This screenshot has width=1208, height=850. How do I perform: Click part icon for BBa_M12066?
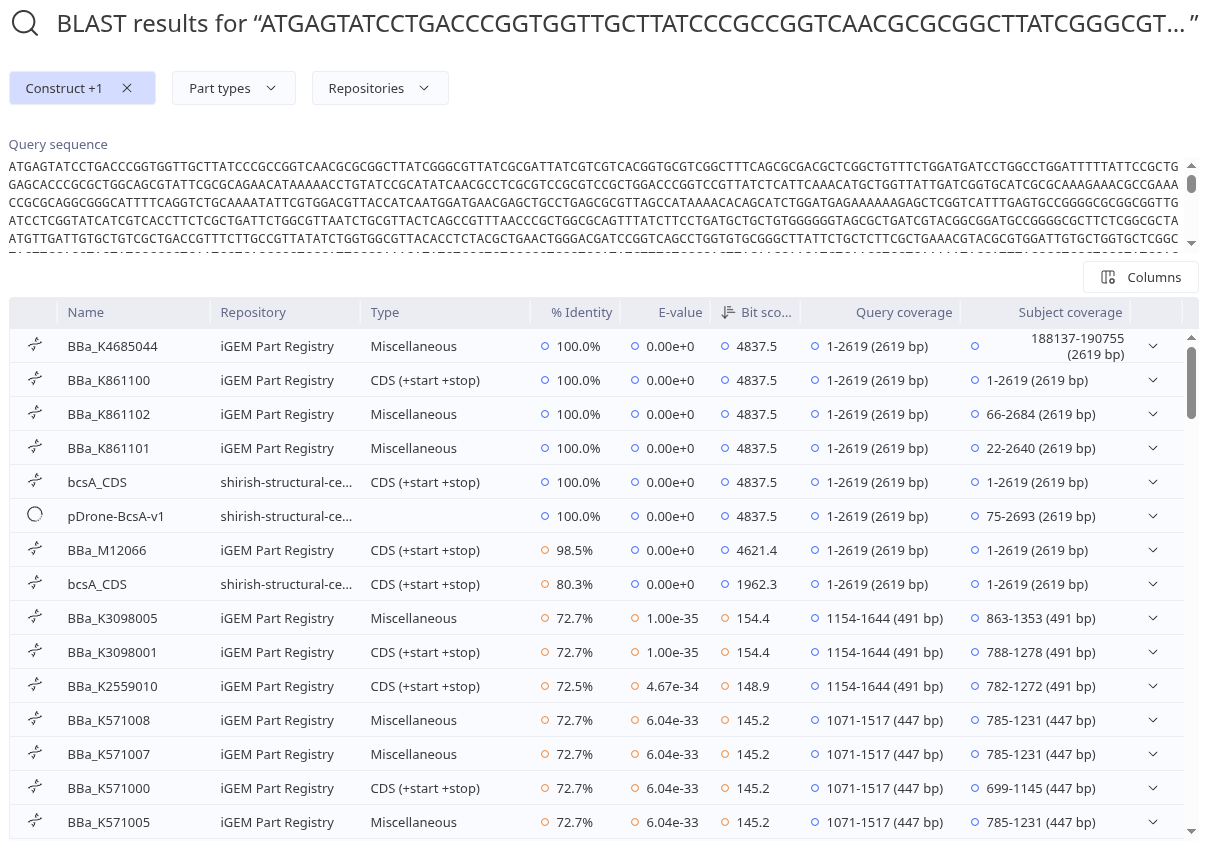click(35, 550)
